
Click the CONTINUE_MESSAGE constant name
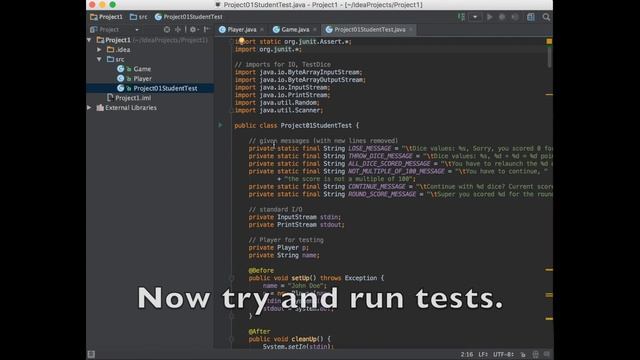(x=376, y=187)
